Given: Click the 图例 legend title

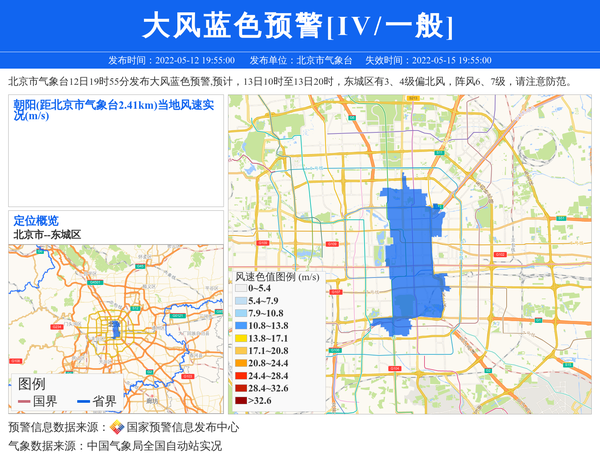Looking at the screenshot, I should 32,384.
